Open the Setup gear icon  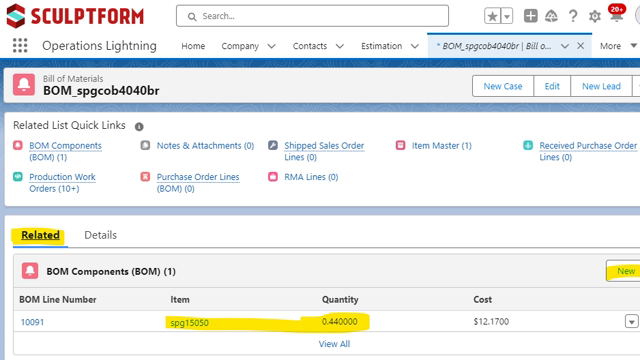(595, 16)
